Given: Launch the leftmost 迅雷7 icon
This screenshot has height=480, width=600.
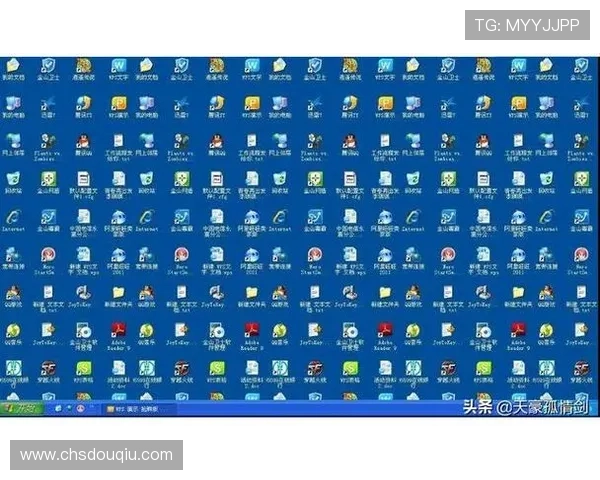Looking at the screenshot, I should click(x=48, y=105).
